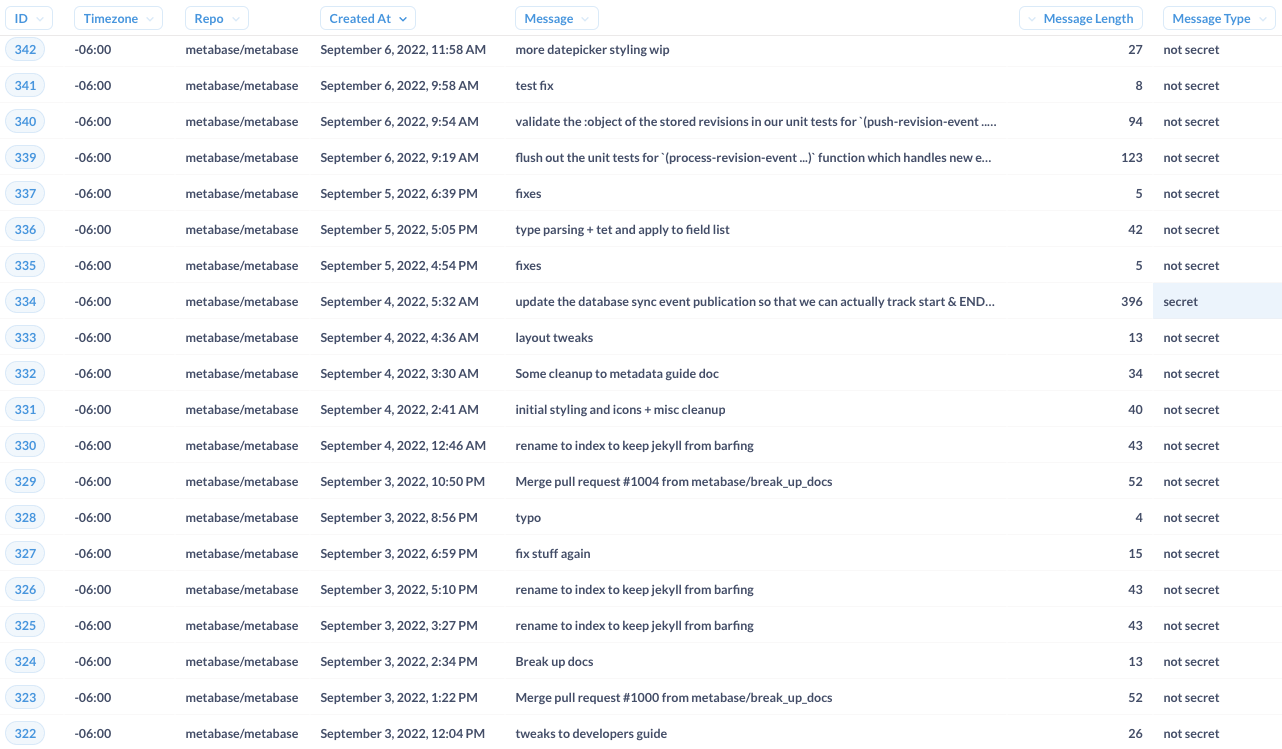The image size is (1282, 749).
Task: Click the 'test fix' message cell
Action: click(x=534, y=86)
